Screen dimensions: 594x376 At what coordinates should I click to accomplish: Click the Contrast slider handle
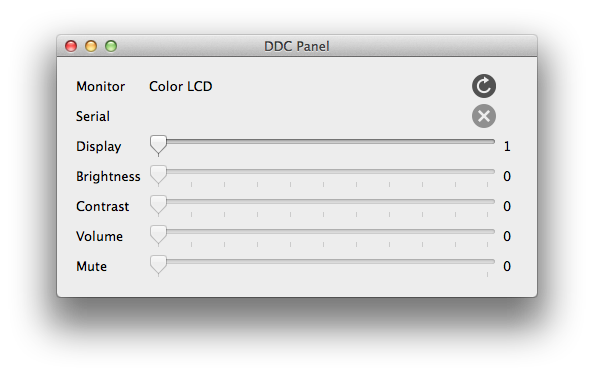coord(158,205)
